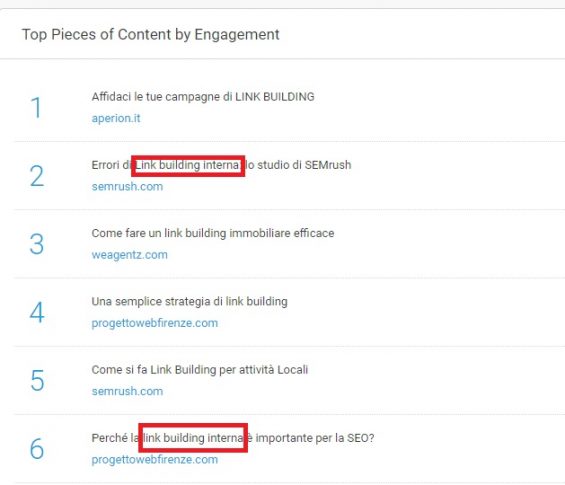Click rank number 1

pyautogui.click(x=36, y=107)
